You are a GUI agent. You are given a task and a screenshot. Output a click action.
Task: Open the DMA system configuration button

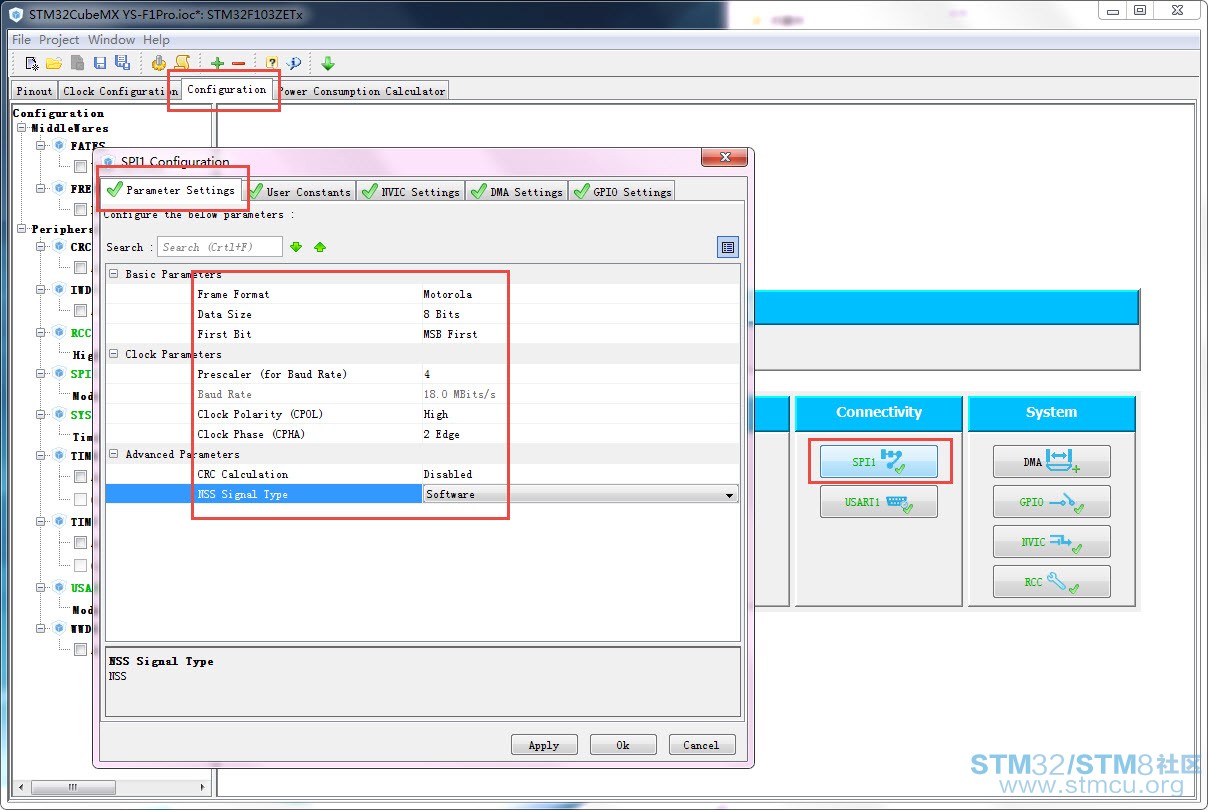(1052, 462)
